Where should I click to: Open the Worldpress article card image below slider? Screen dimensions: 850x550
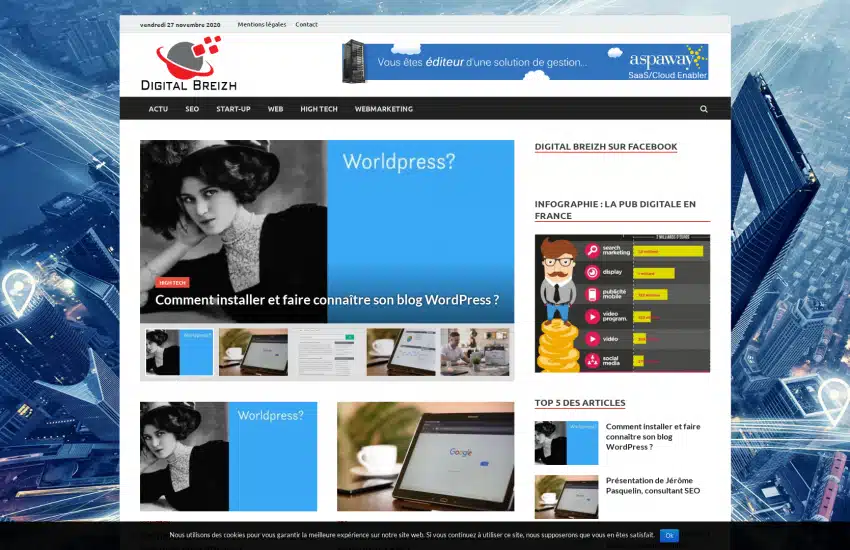coord(228,456)
